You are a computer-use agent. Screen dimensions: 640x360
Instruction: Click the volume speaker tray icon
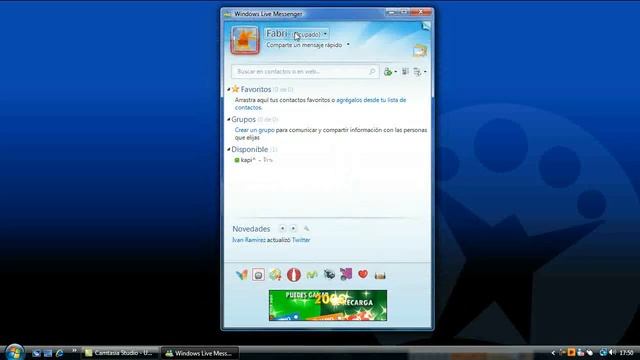612,353
